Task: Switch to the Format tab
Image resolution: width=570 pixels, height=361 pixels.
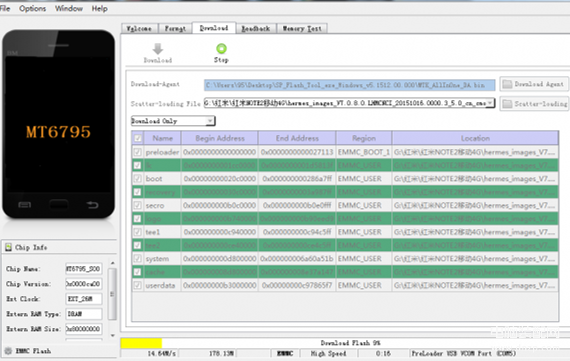Action: pyautogui.click(x=175, y=28)
